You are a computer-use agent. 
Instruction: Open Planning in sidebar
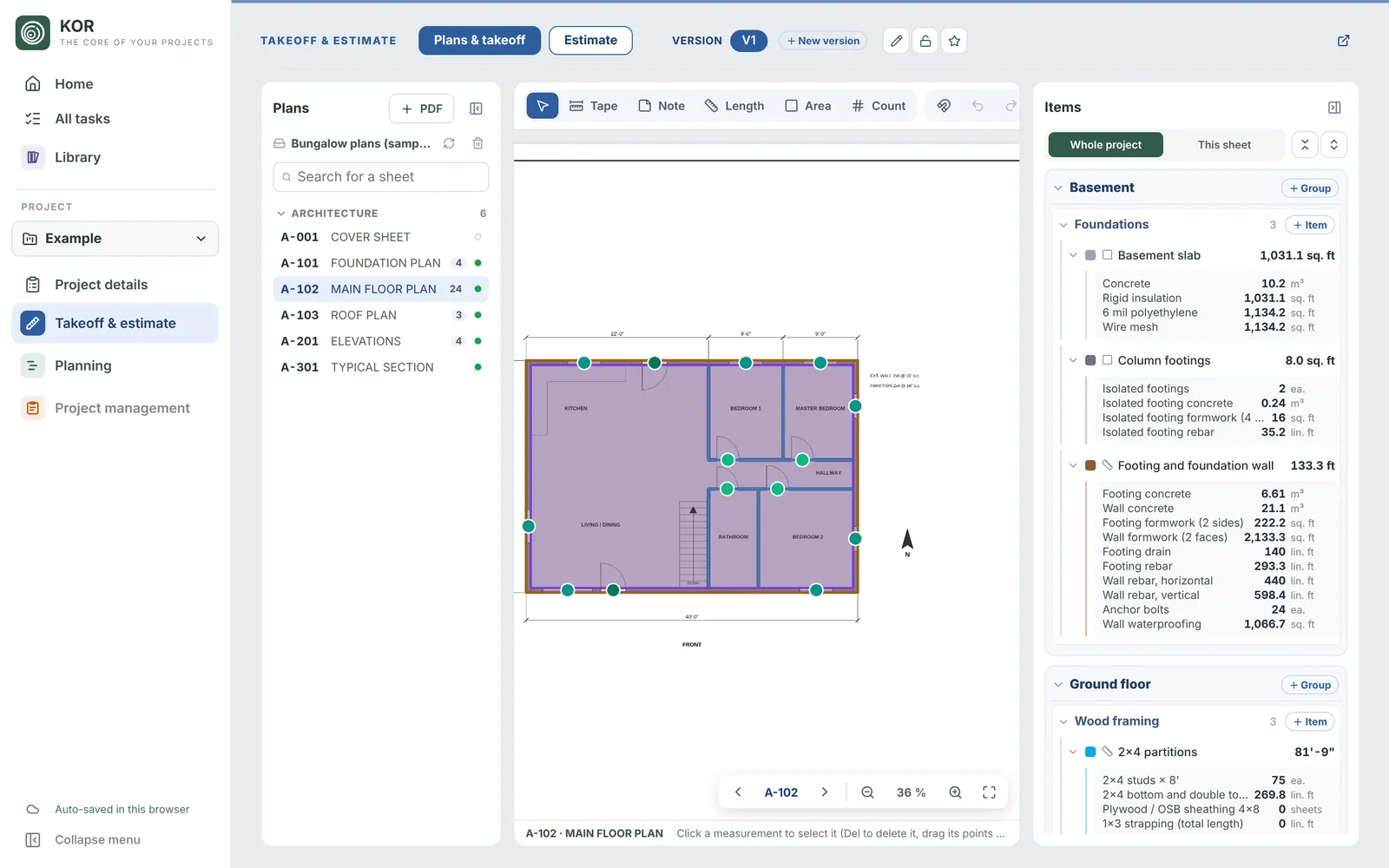[115, 365]
